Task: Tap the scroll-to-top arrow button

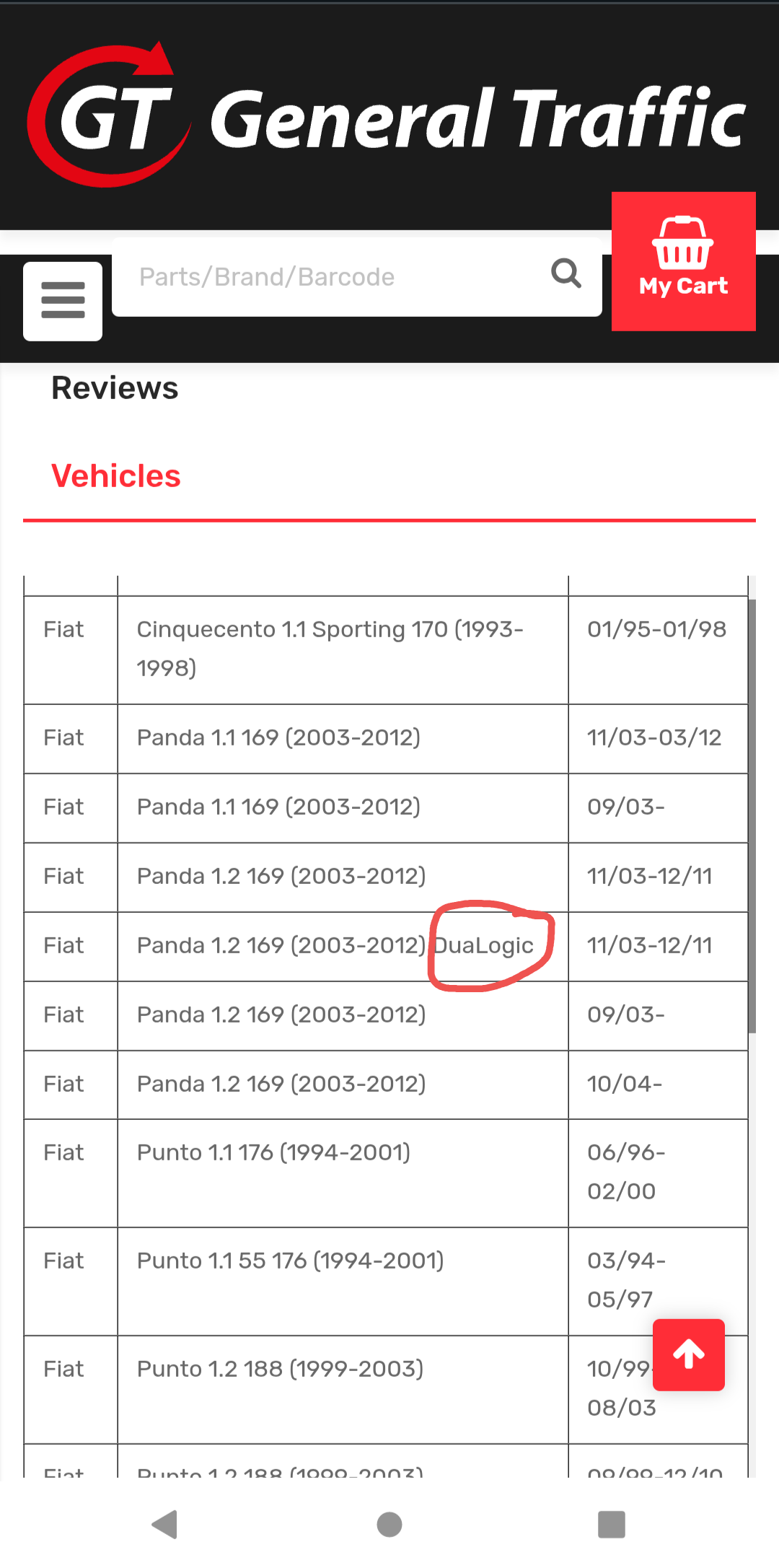Action: click(689, 1354)
